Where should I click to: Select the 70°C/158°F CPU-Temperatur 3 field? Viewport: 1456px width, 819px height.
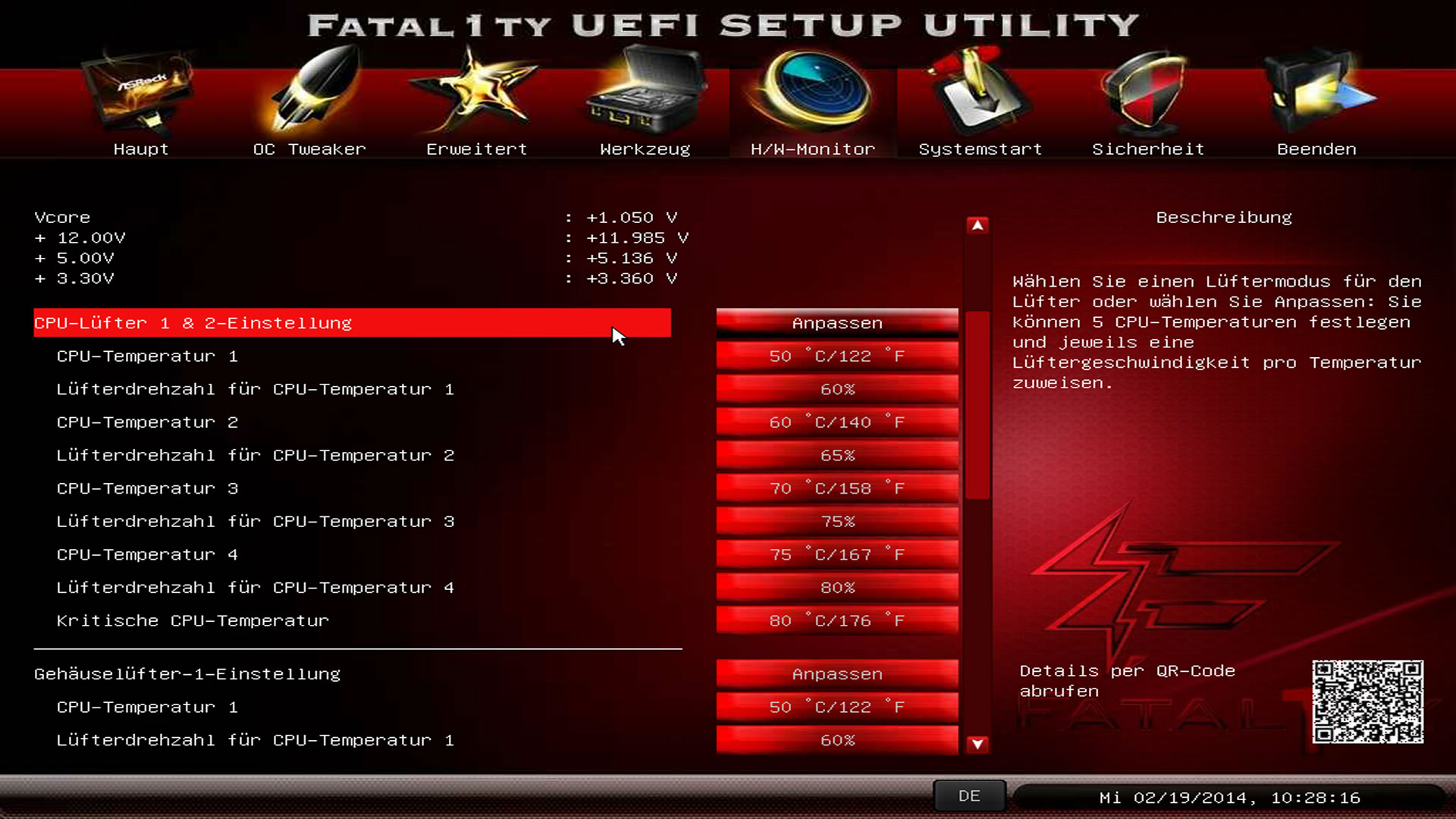coord(837,489)
